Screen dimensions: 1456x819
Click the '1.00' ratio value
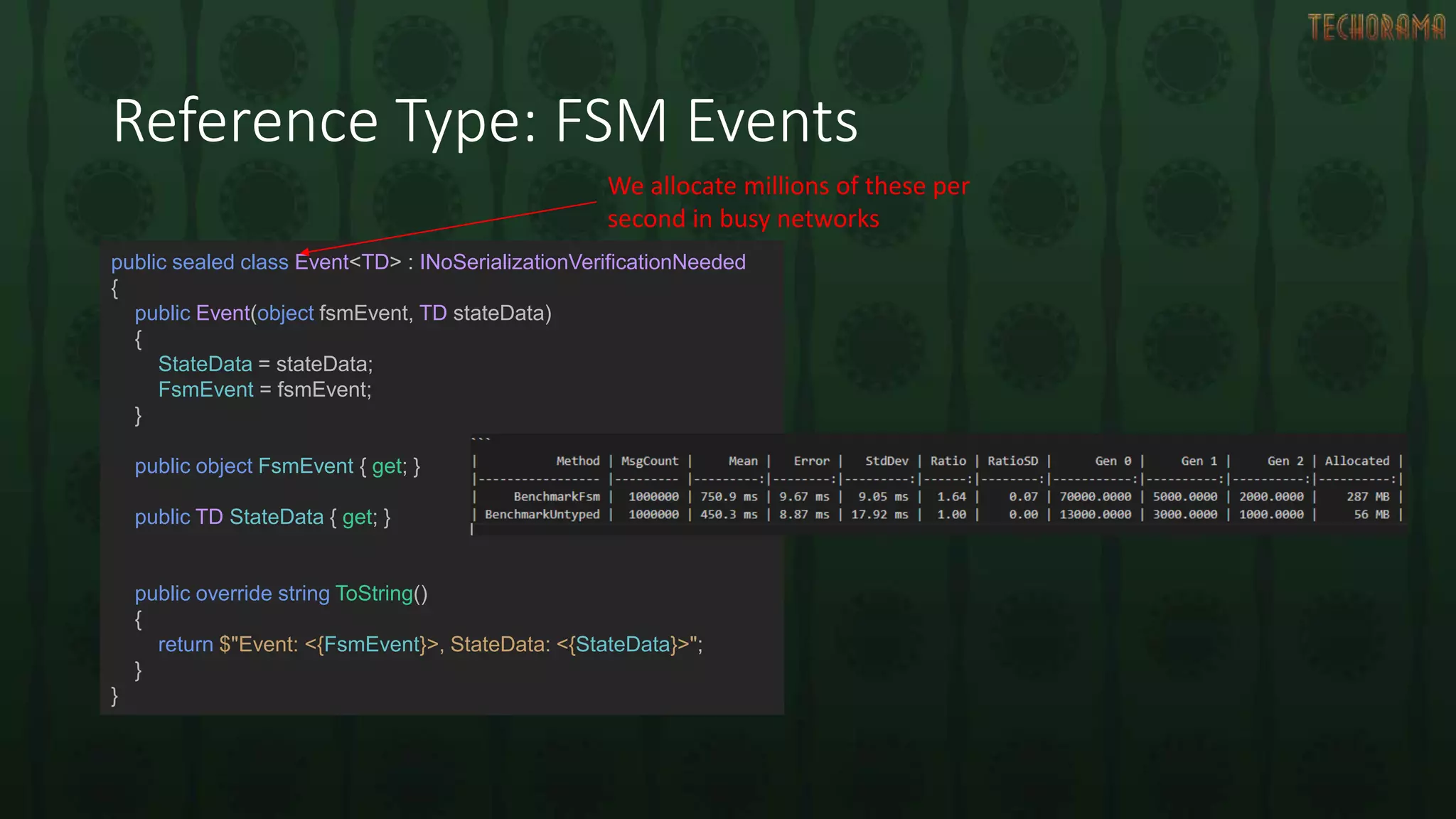tap(951, 515)
